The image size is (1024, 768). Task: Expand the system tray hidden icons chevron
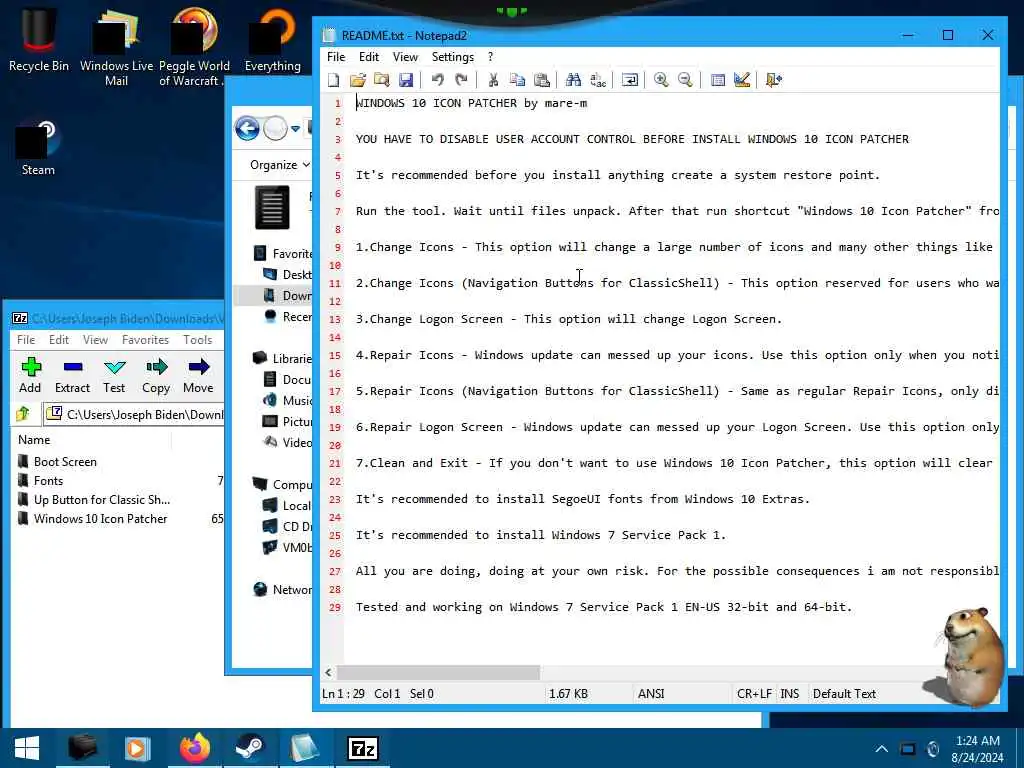[881, 748]
